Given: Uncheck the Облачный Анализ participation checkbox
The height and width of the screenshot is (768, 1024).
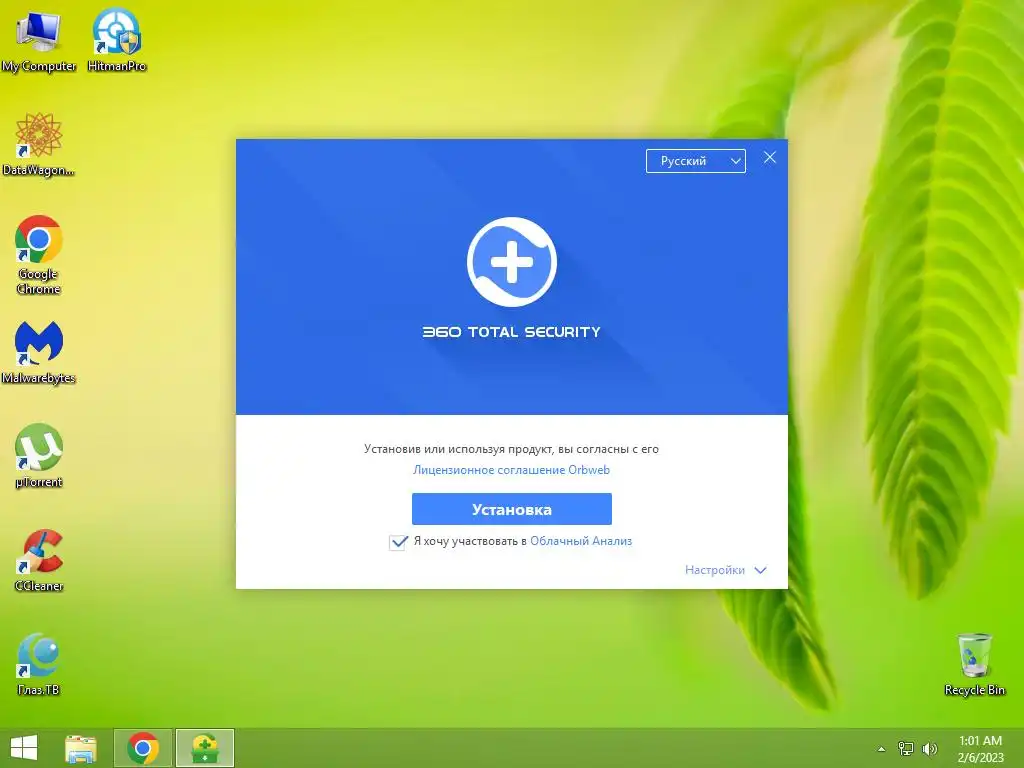Looking at the screenshot, I should [x=398, y=542].
